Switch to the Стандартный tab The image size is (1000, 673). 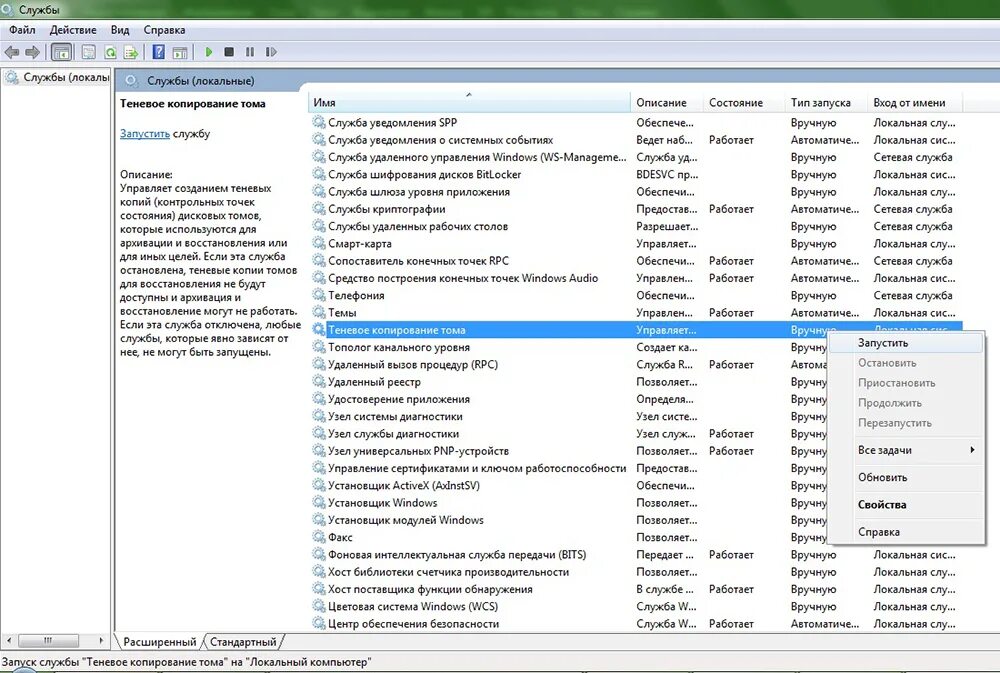point(243,642)
